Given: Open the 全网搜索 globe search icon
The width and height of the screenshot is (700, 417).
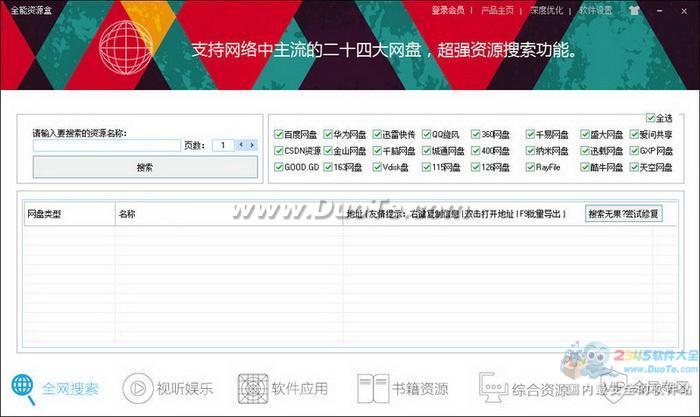Looking at the screenshot, I should [23, 389].
